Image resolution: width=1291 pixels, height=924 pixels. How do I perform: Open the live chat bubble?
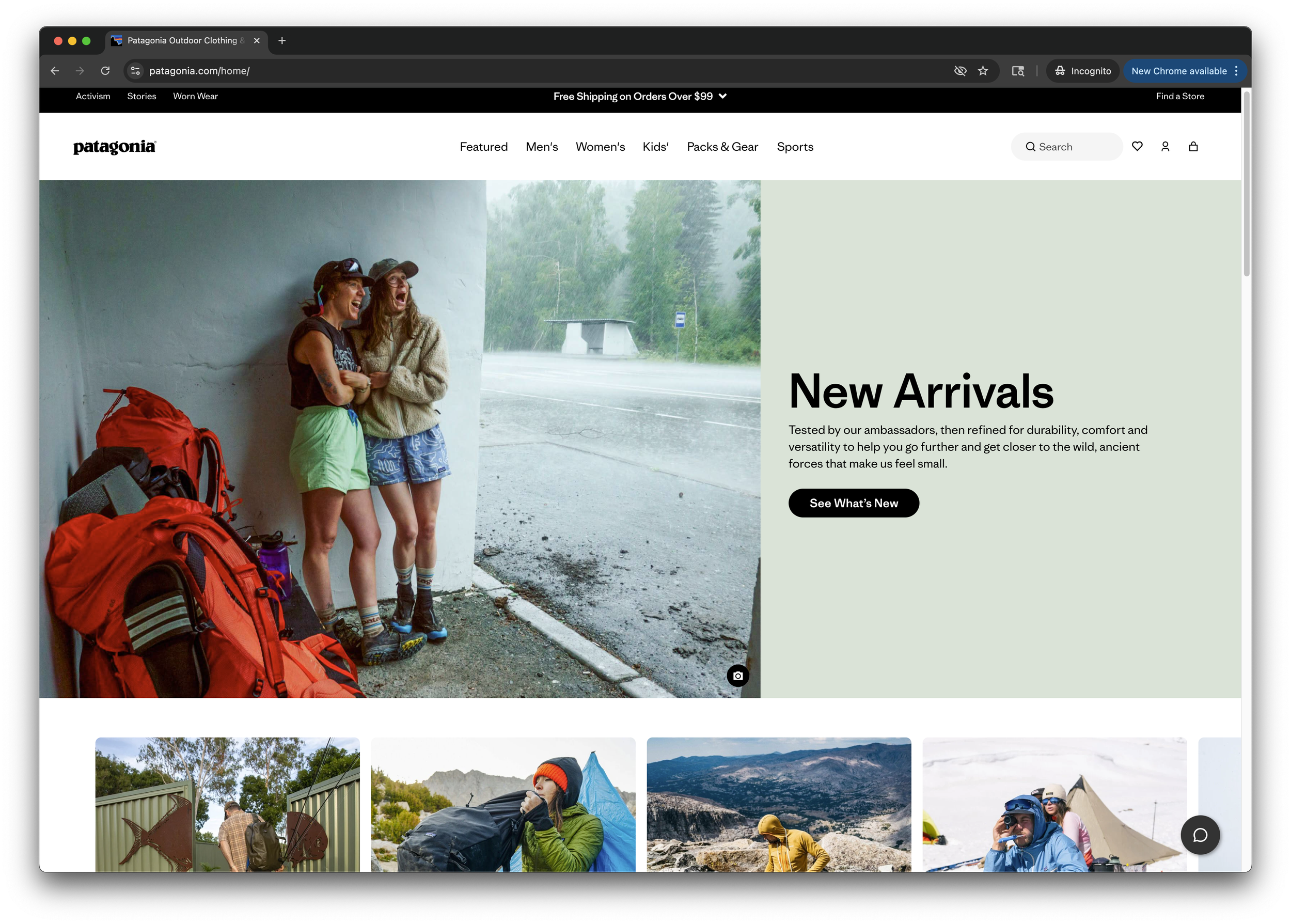[x=1200, y=835]
